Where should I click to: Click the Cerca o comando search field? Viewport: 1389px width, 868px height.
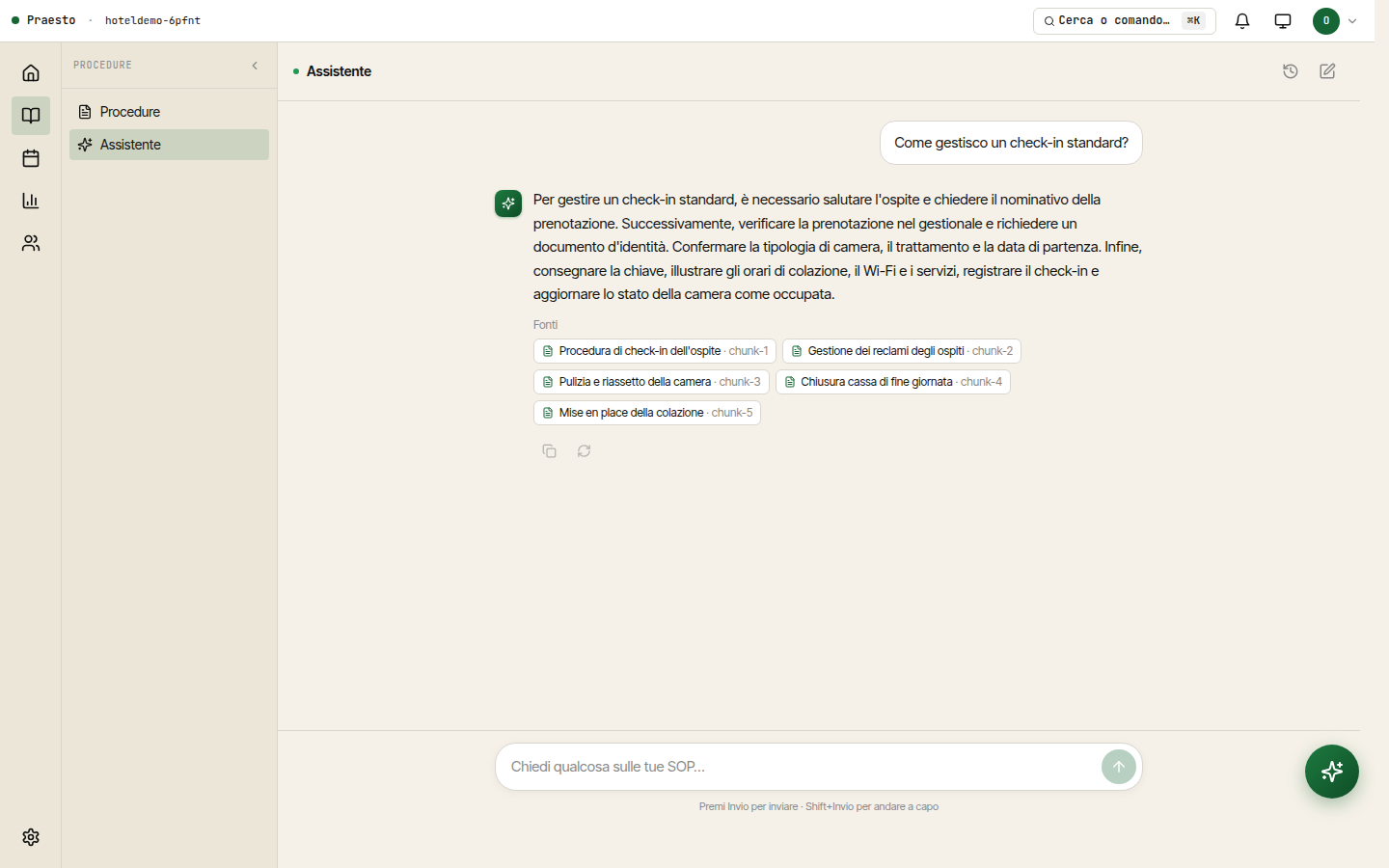pos(1125,21)
